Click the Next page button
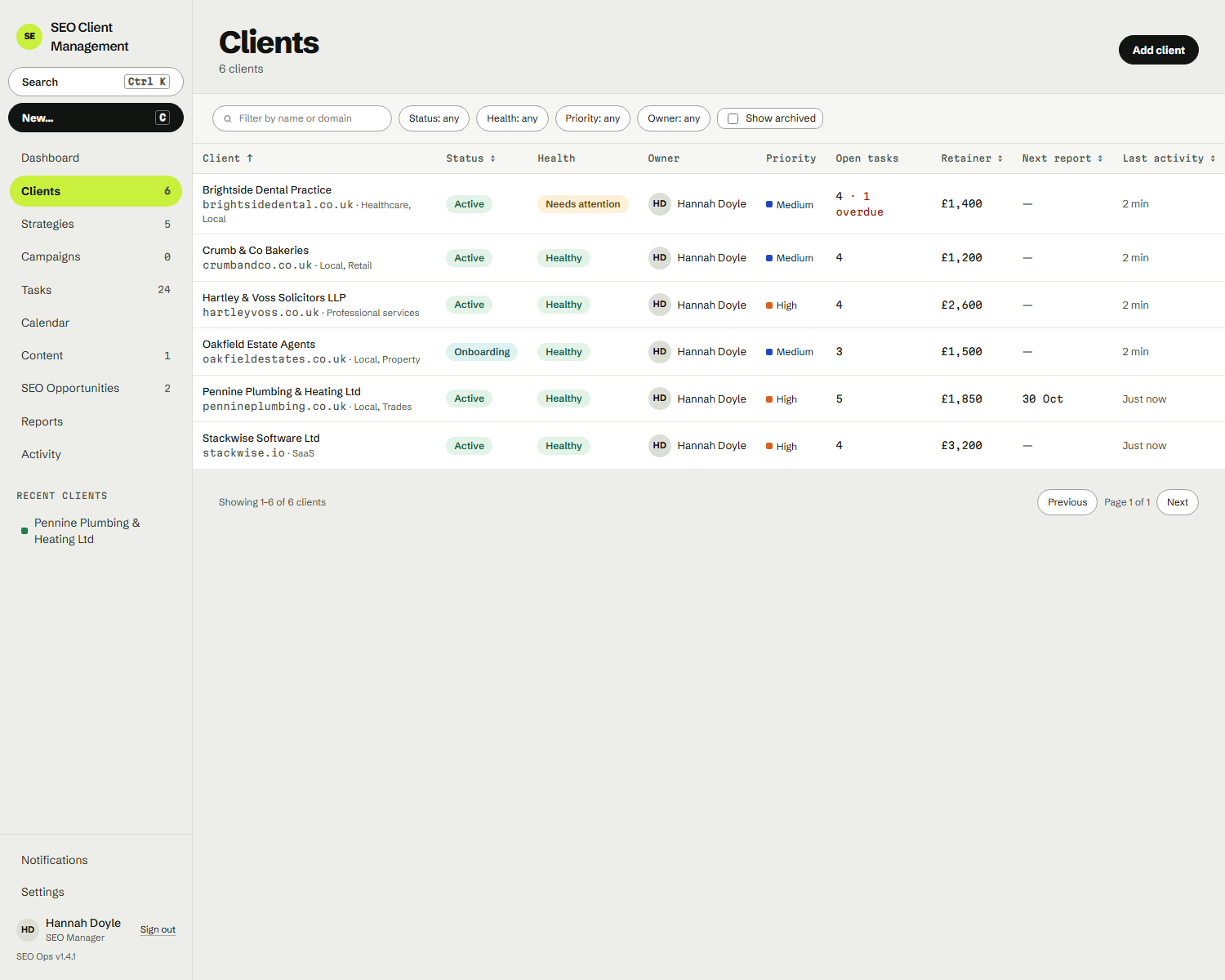1225x980 pixels. [x=1178, y=502]
